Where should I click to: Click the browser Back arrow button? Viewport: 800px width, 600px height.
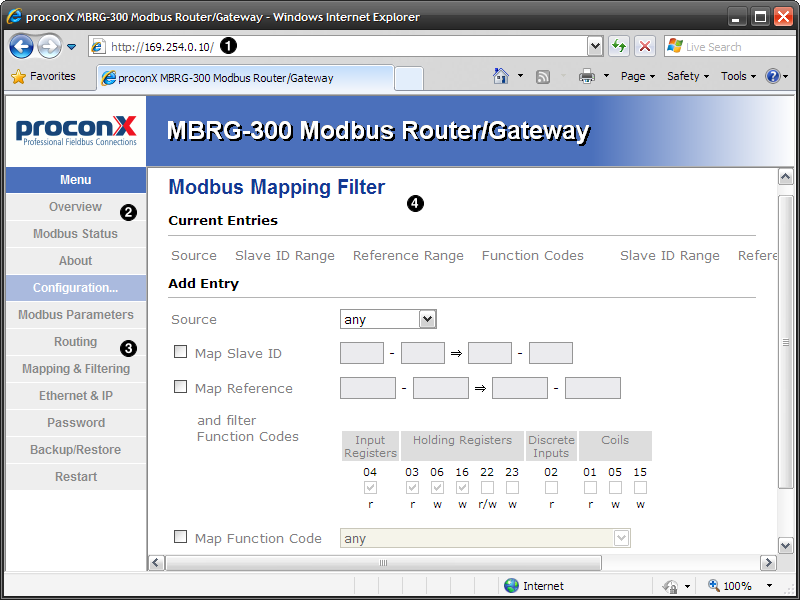pos(21,47)
